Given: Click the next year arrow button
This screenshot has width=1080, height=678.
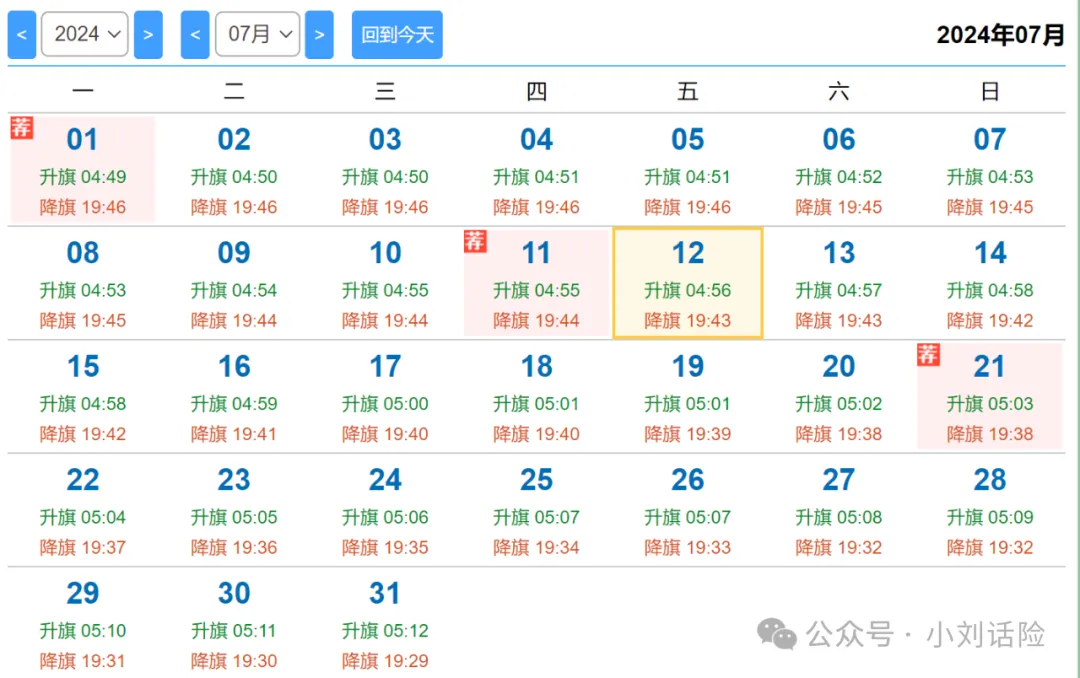Looking at the screenshot, I should 148,35.
